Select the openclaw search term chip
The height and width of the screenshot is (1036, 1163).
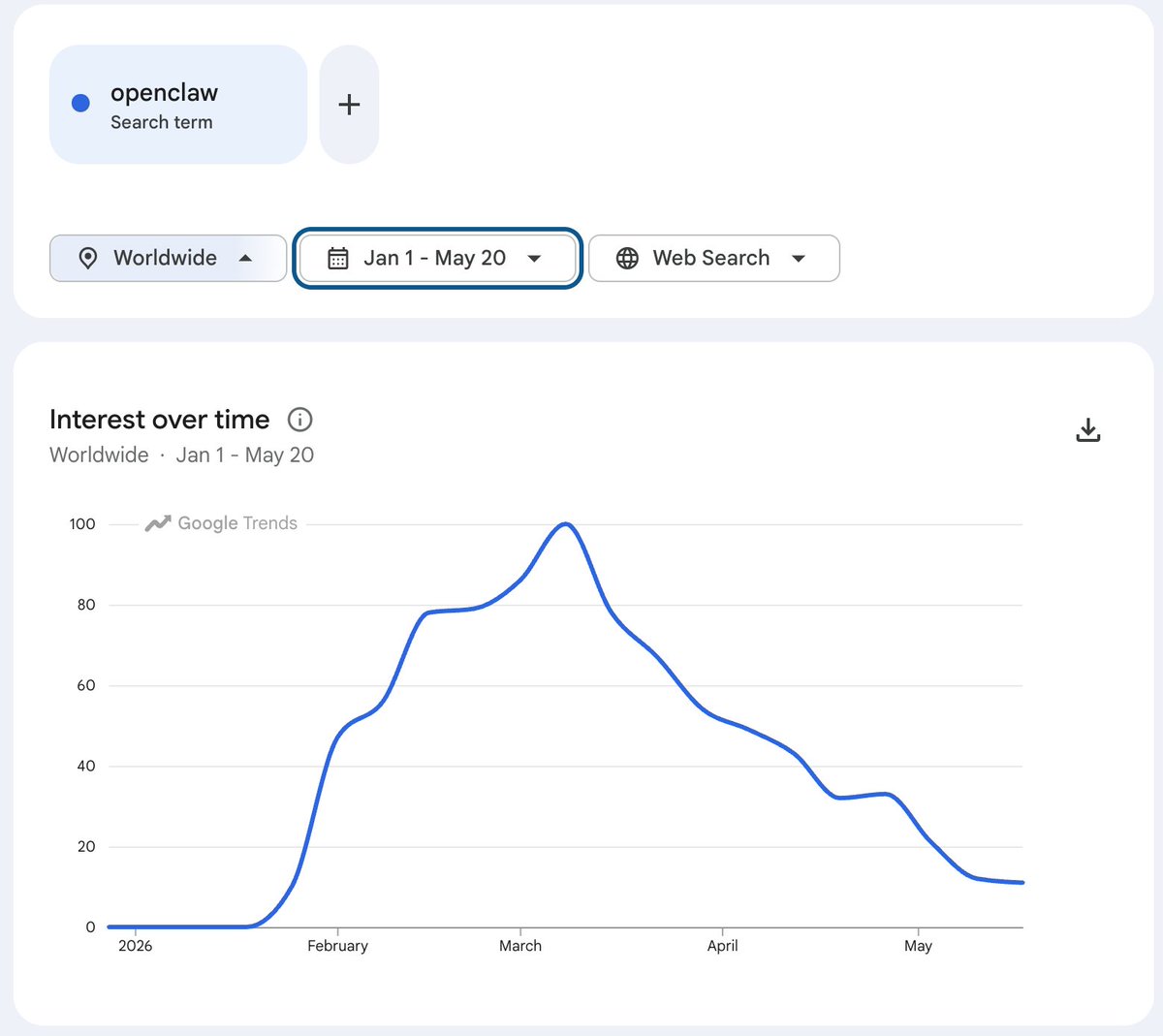tap(178, 105)
